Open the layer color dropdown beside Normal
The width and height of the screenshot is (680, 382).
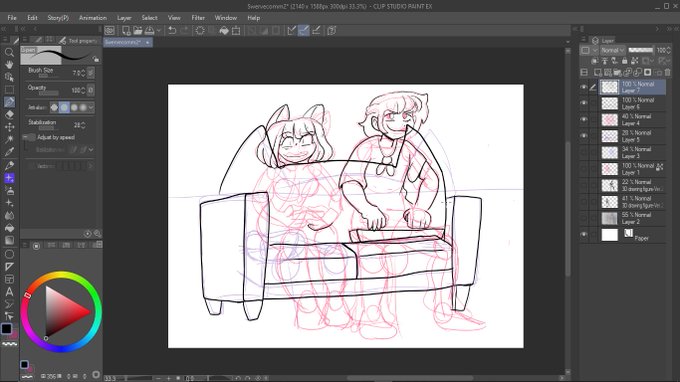pyautogui.click(x=595, y=50)
